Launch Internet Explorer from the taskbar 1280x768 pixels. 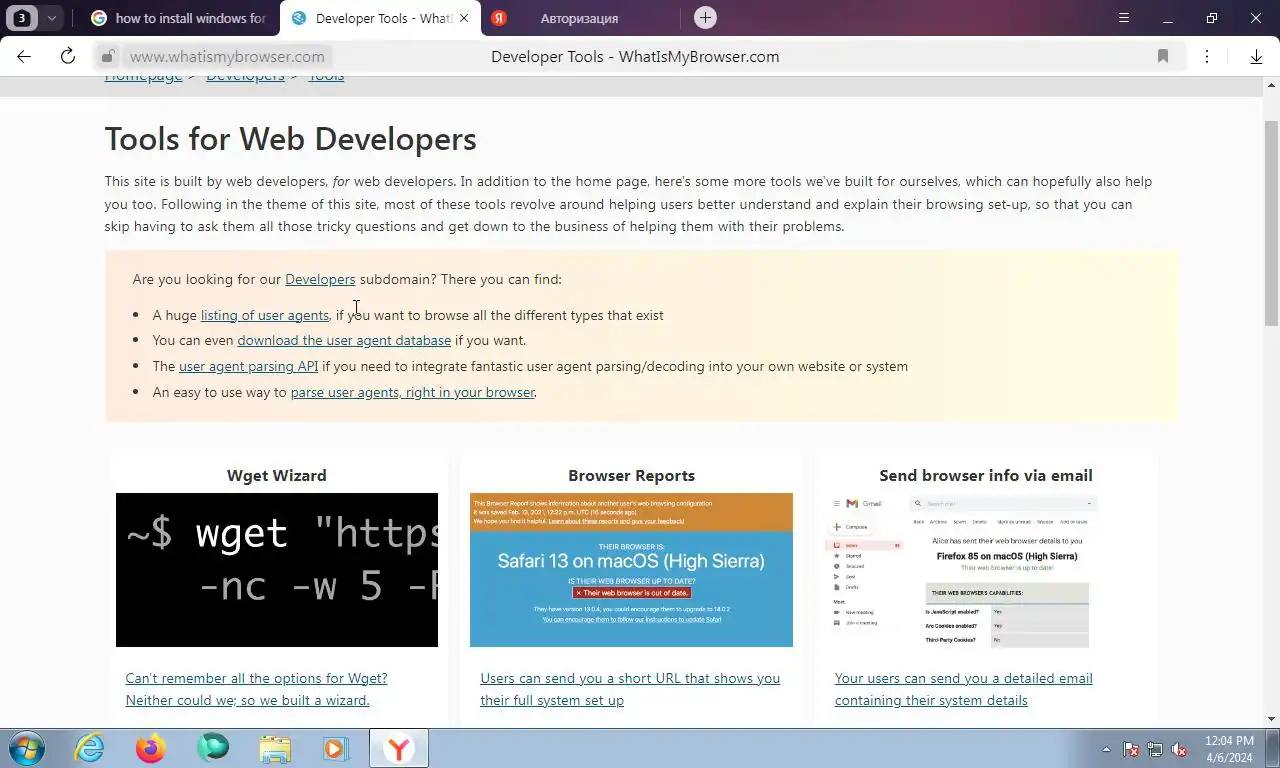click(89, 748)
